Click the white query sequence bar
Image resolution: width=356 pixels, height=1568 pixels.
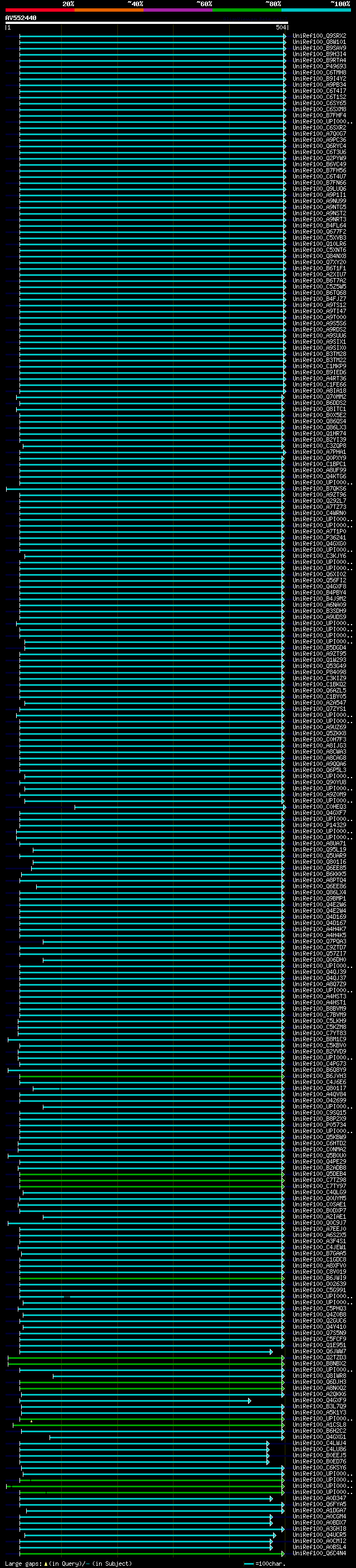(x=147, y=22)
